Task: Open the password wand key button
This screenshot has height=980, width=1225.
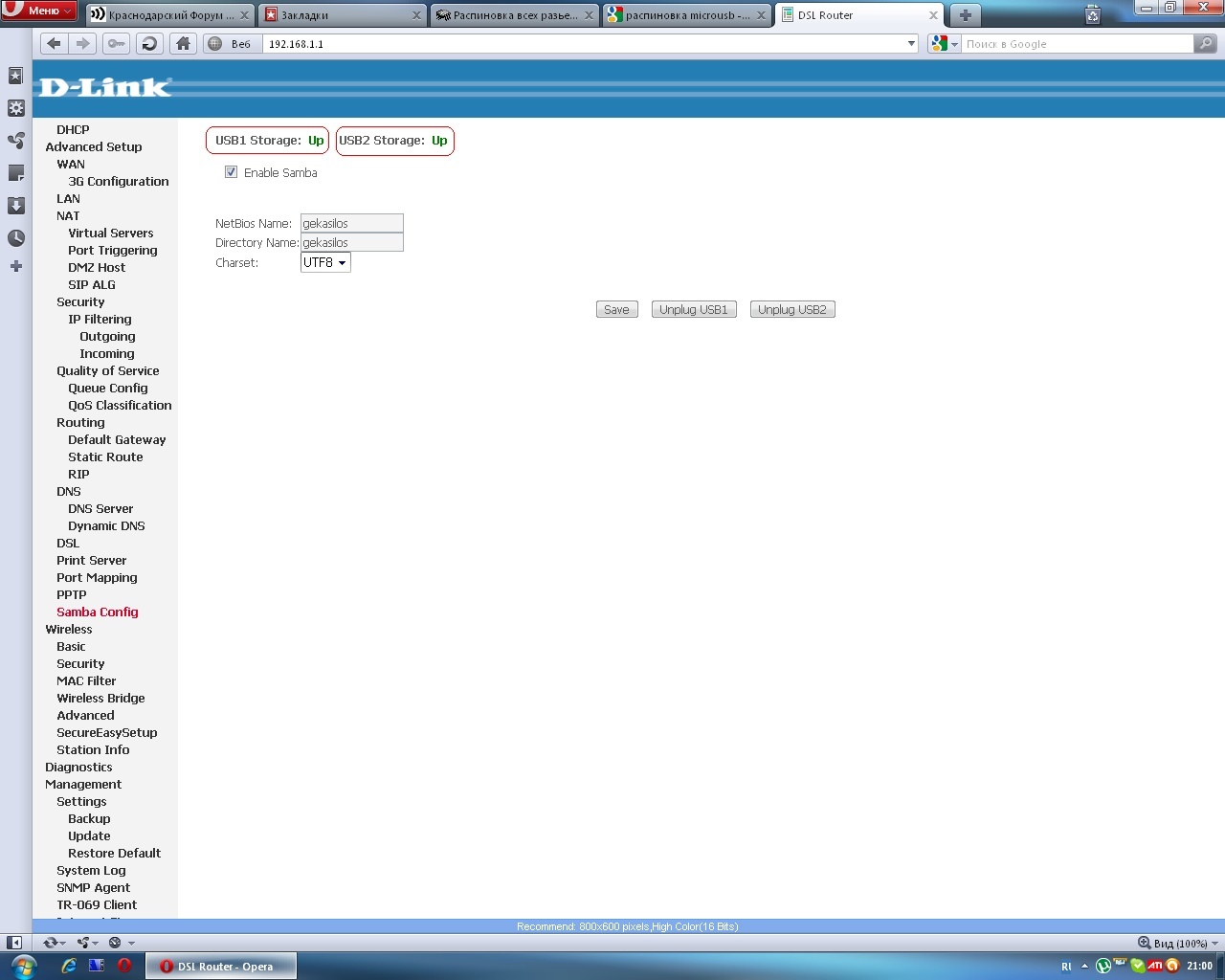Action: point(116,43)
